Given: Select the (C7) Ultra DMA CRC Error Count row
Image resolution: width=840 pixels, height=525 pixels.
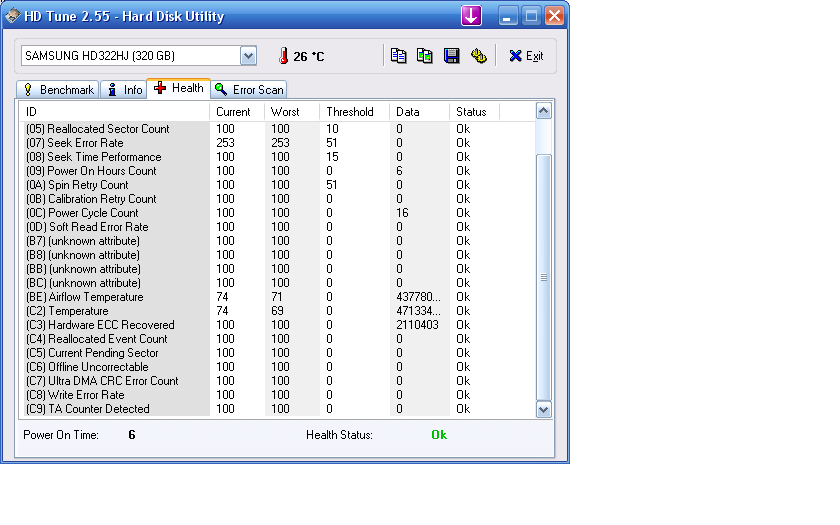Looking at the screenshot, I should coord(278,381).
